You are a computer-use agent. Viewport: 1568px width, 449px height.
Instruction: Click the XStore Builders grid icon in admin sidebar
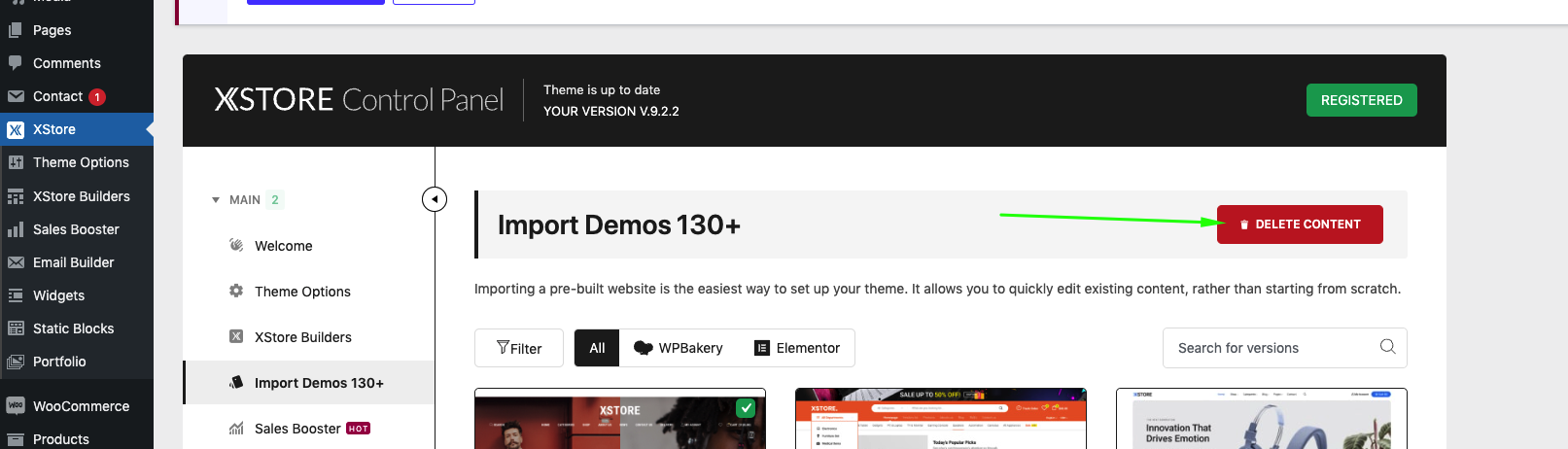pos(16,196)
